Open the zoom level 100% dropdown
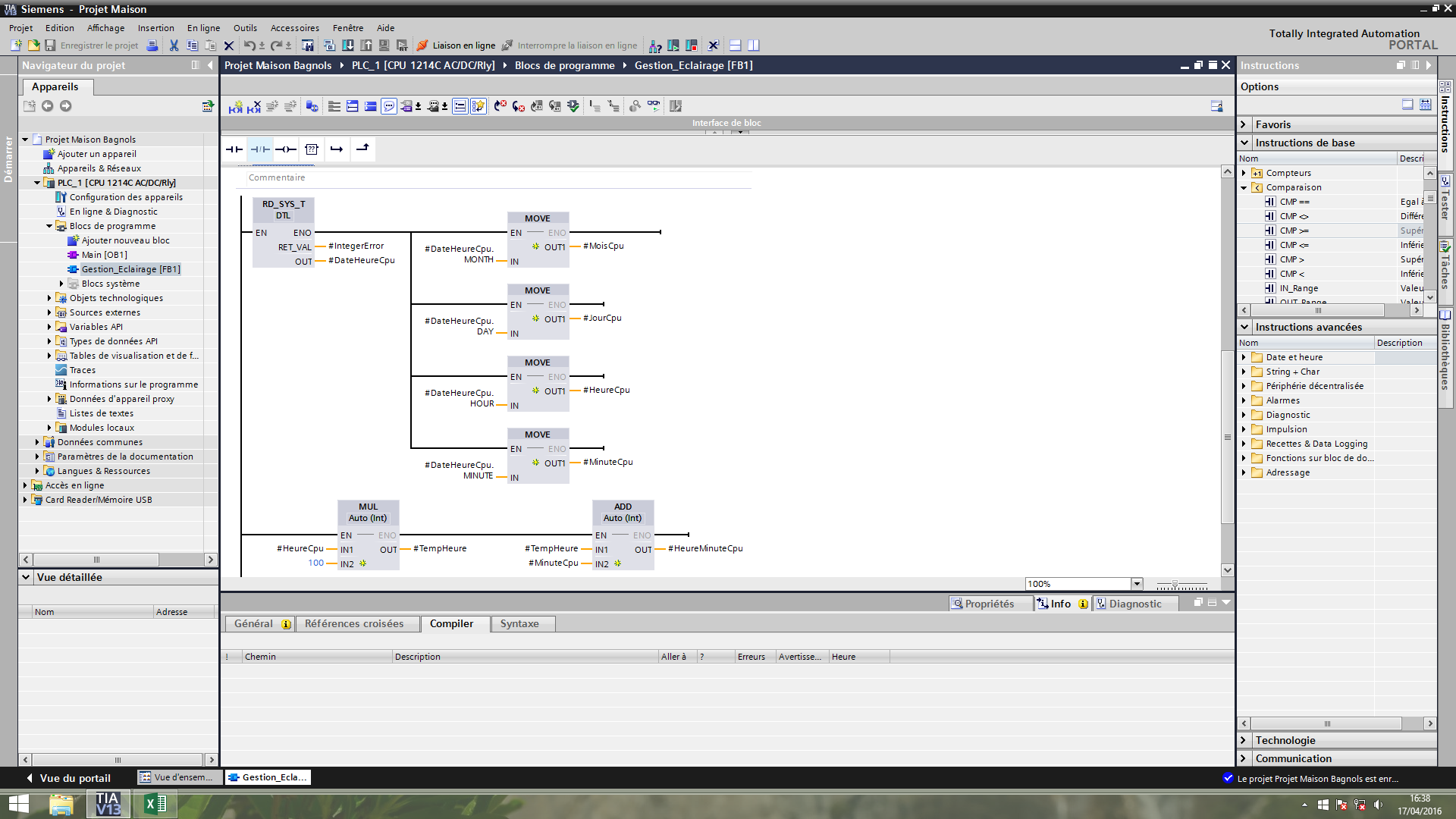The height and width of the screenshot is (819, 1456). [x=1136, y=584]
